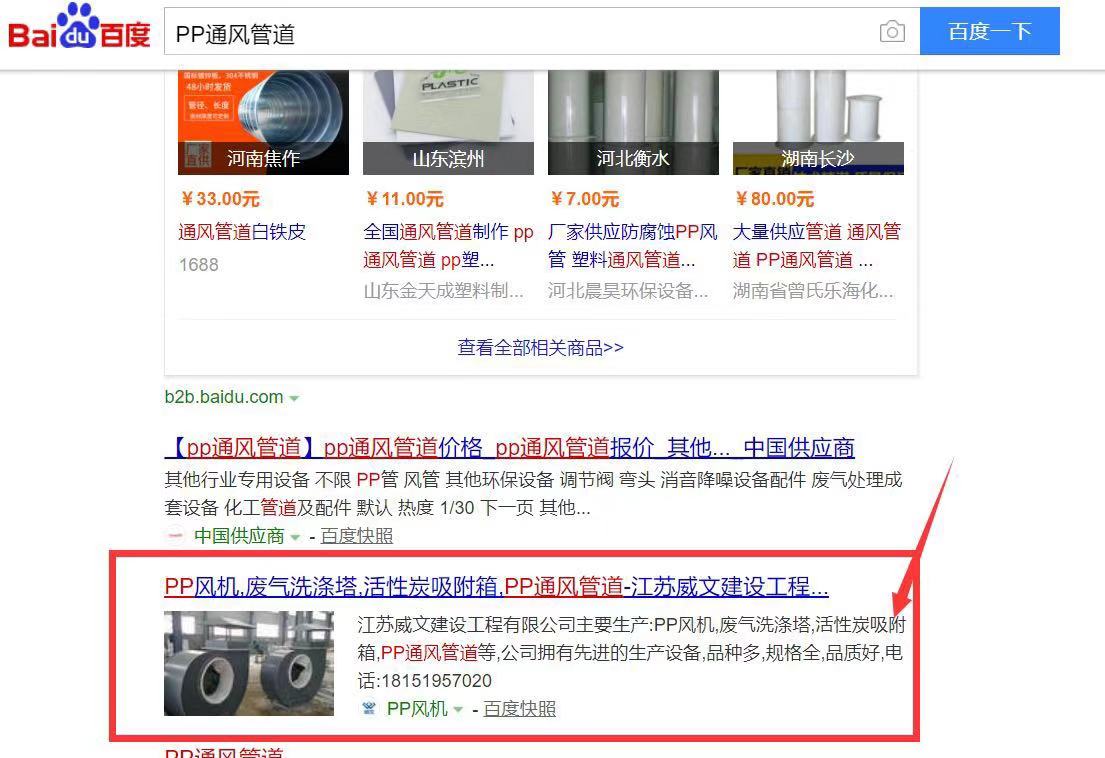1105x758 pixels.
Task: Open the 河北衡水 product thumbnail
Action: tap(633, 122)
